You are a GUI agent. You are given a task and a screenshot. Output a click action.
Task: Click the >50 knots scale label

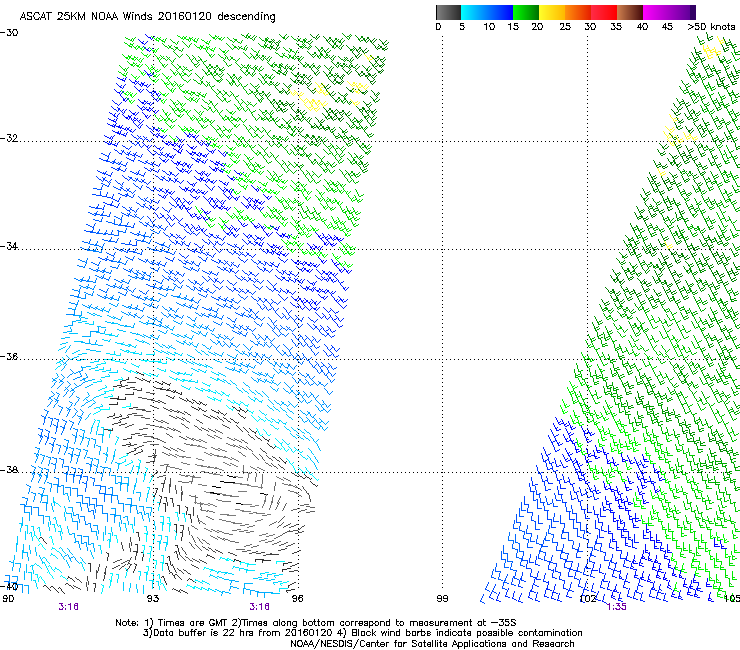(x=711, y=27)
